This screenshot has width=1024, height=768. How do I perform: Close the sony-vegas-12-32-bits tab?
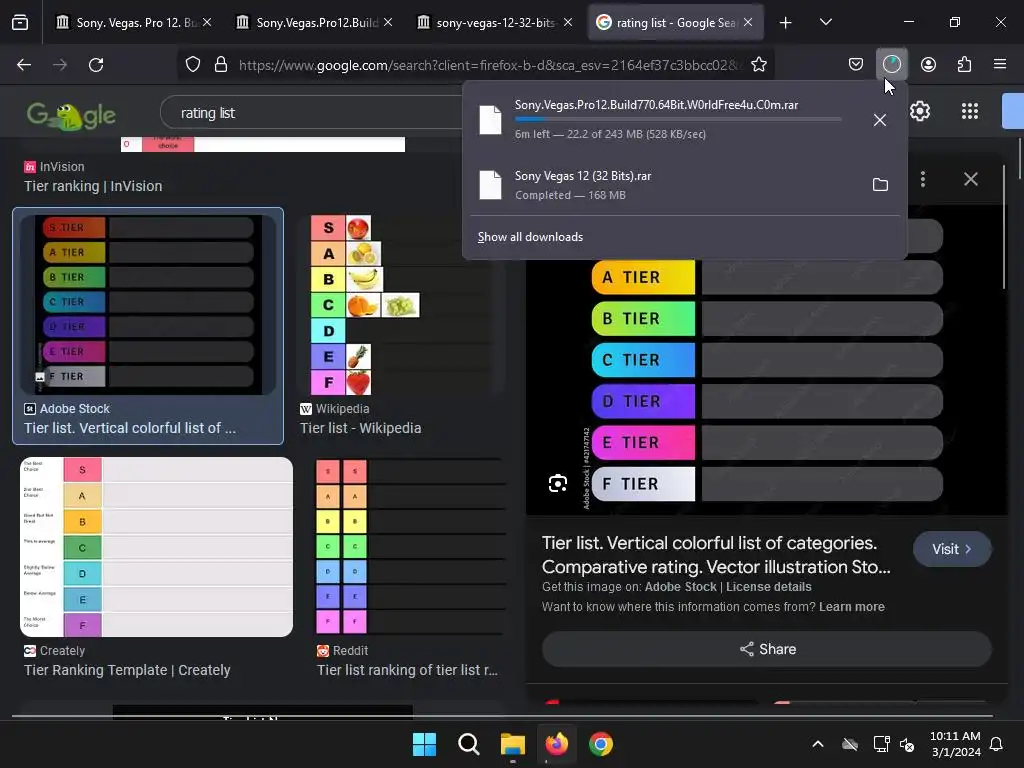pos(568,22)
